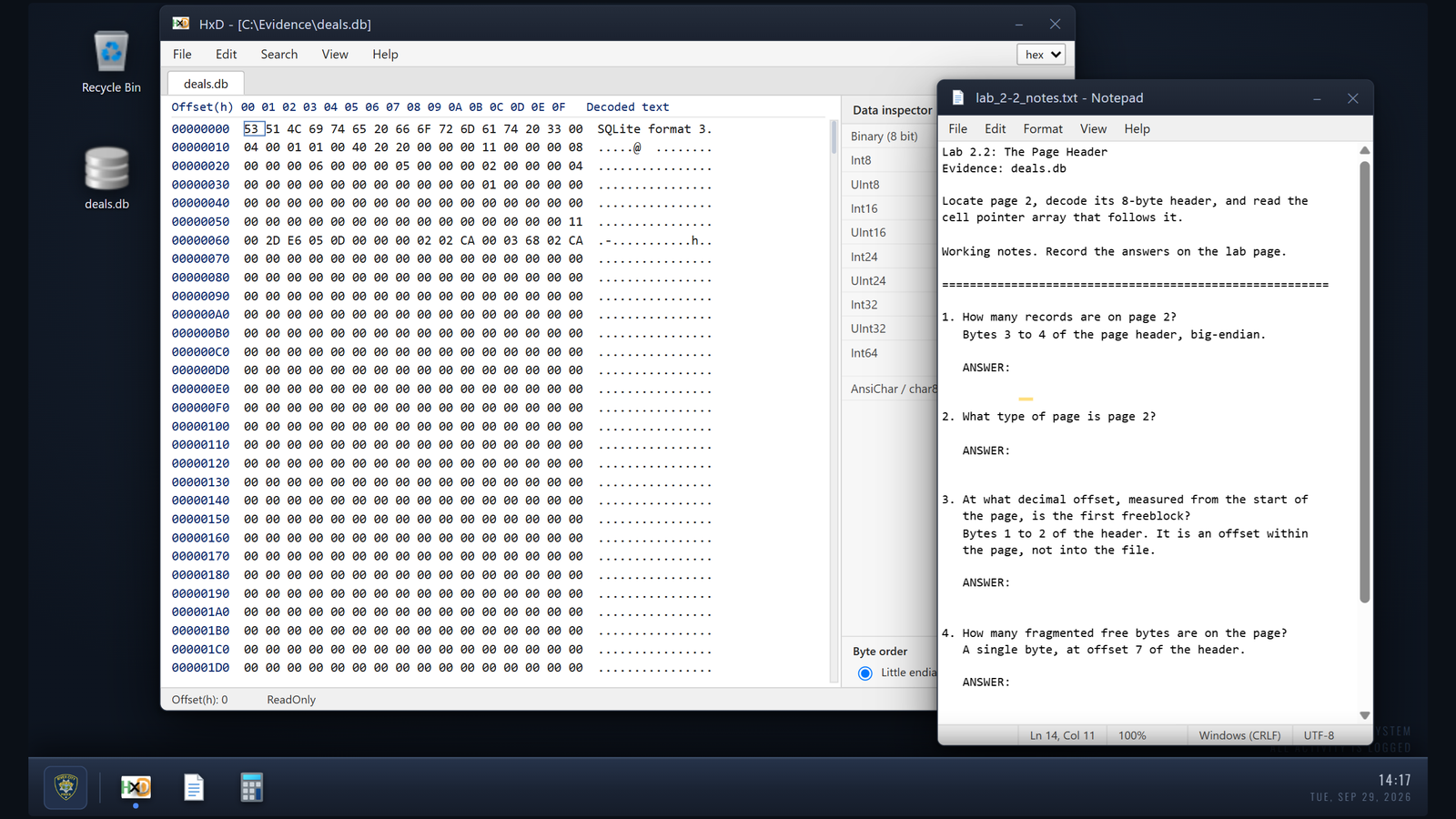Click the UTF-8 encoding status entry

(1319, 735)
